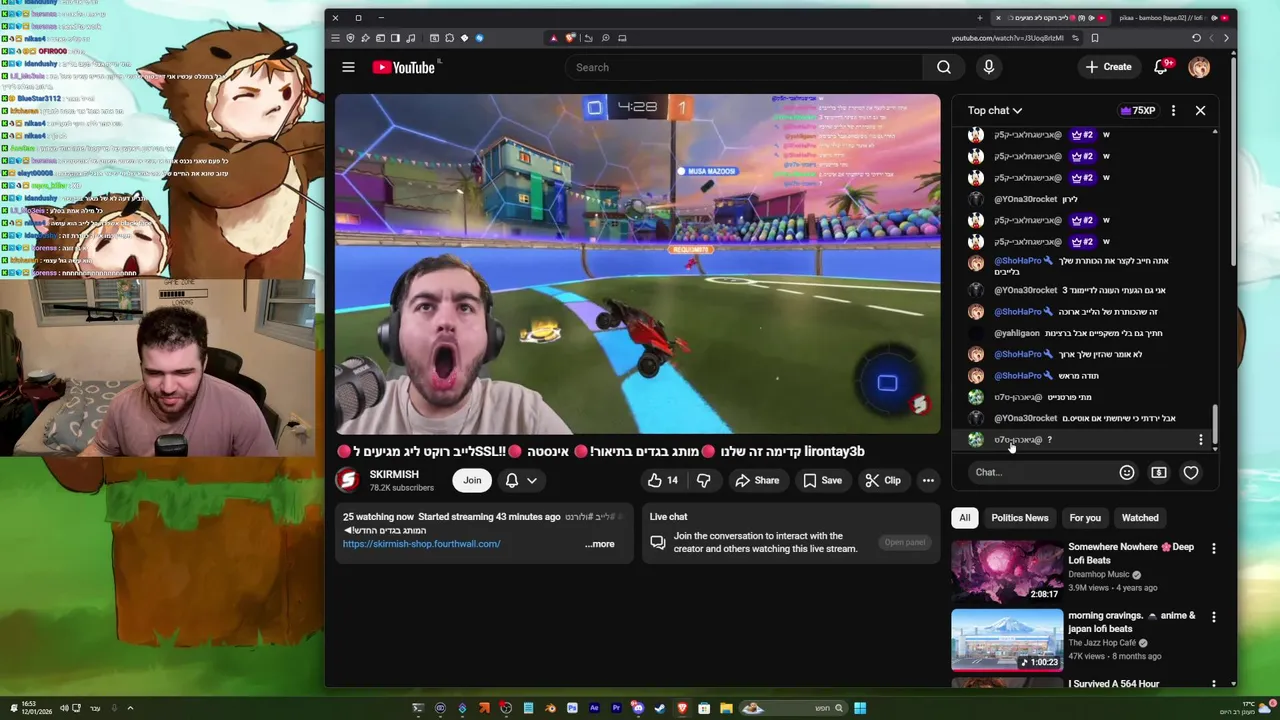Open Somewhere Nowhere Deep Lofi thumbnail
Screen dimensions: 1280x720
pos(1007,571)
